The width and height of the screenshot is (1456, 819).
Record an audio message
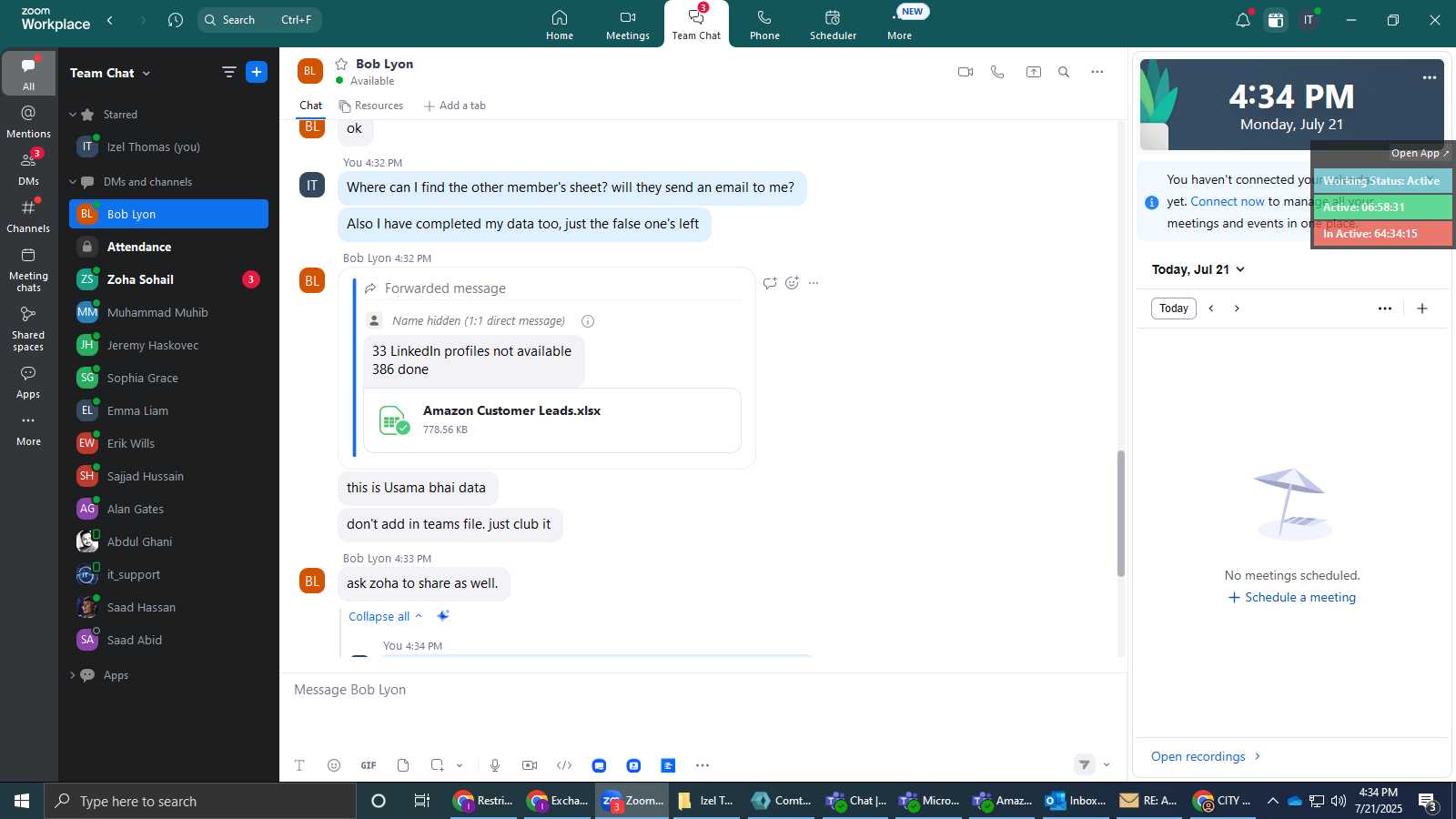click(495, 765)
